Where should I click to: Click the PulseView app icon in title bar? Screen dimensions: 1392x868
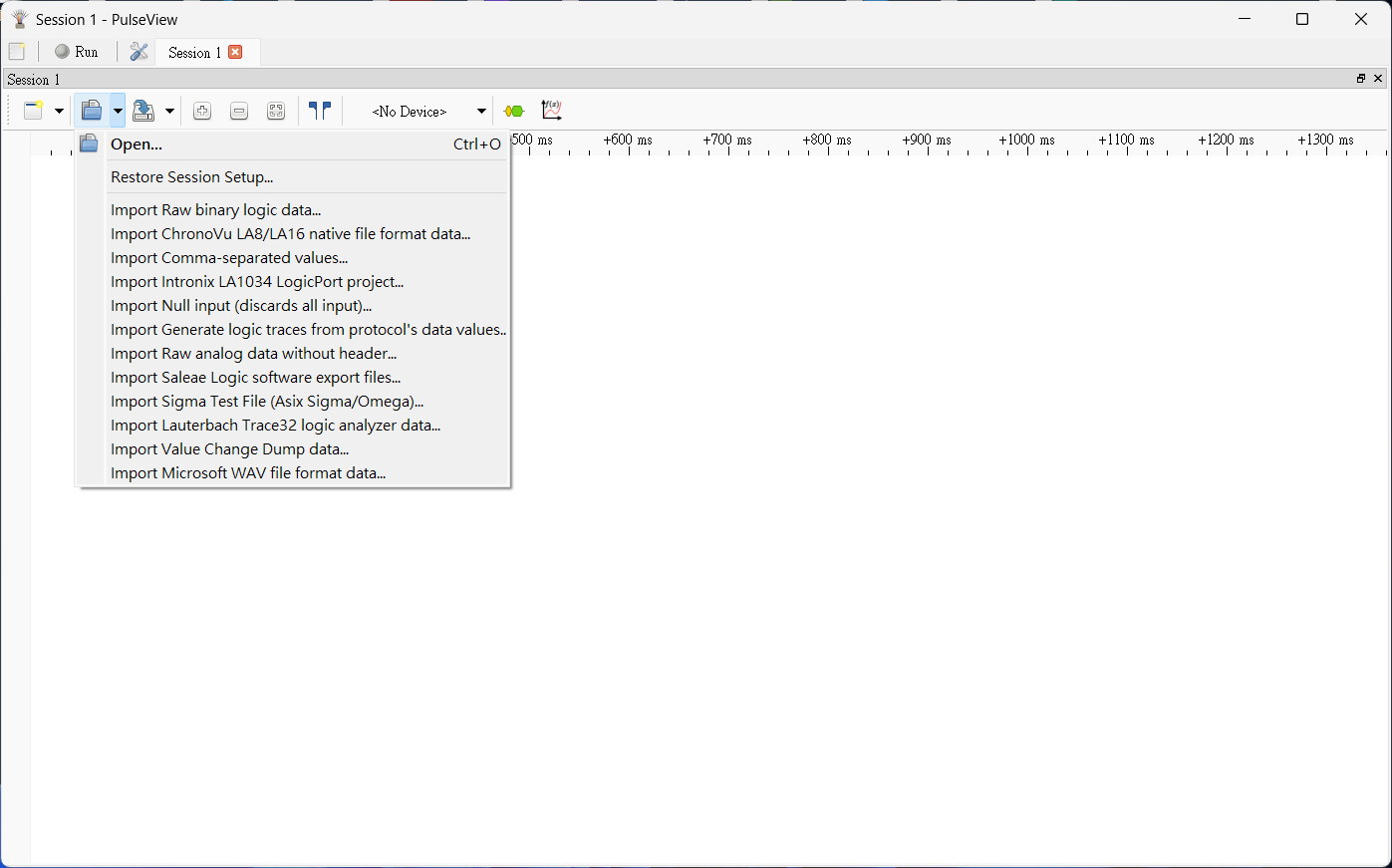tap(19, 19)
